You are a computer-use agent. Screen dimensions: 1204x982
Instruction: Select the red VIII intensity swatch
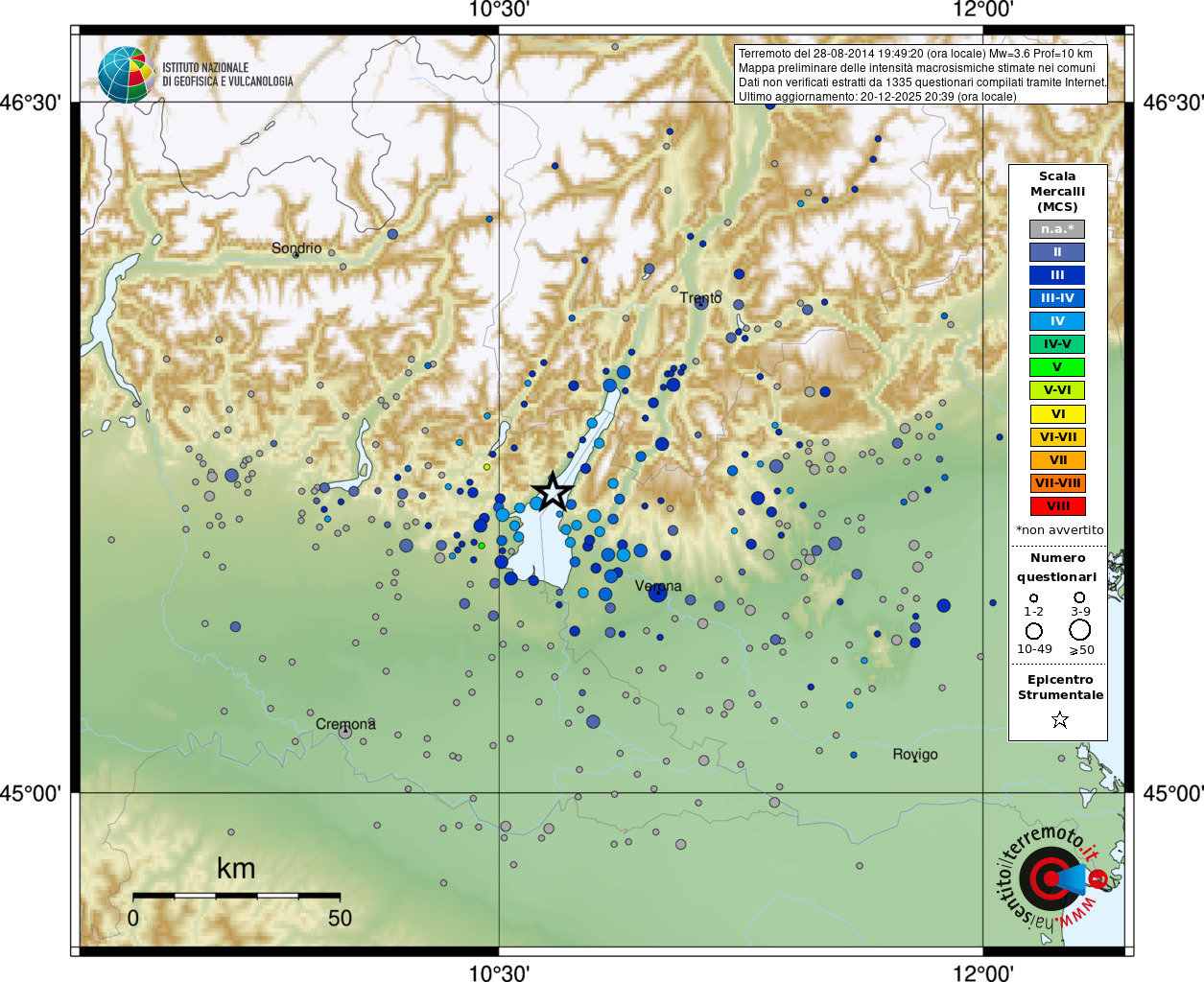[x=1057, y=506]
